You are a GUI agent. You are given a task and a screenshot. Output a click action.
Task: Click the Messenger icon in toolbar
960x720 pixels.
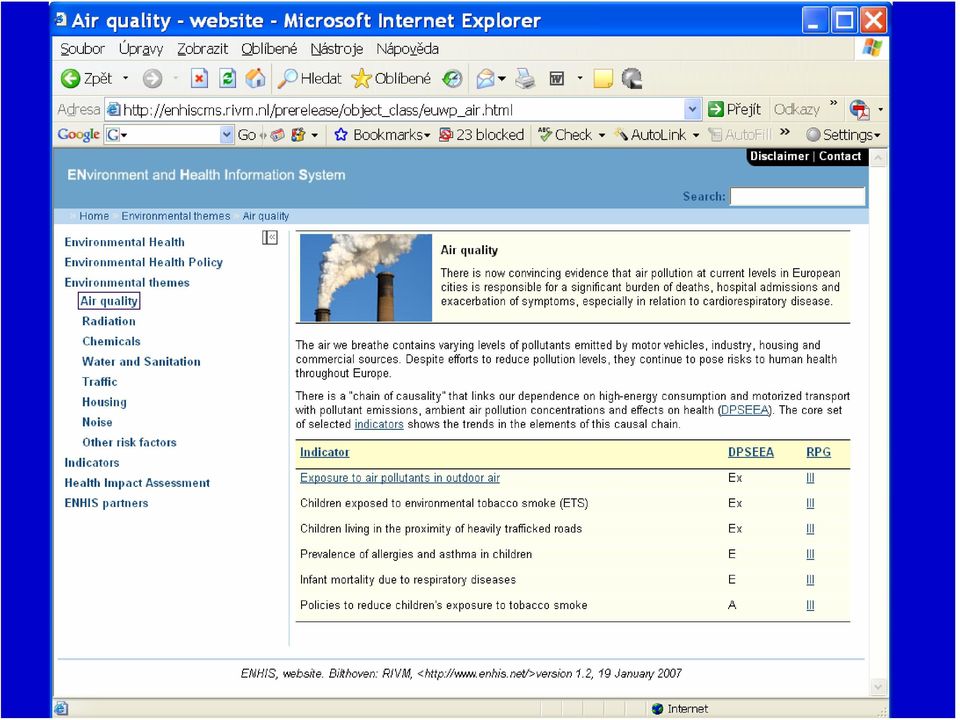pos(632,78)
